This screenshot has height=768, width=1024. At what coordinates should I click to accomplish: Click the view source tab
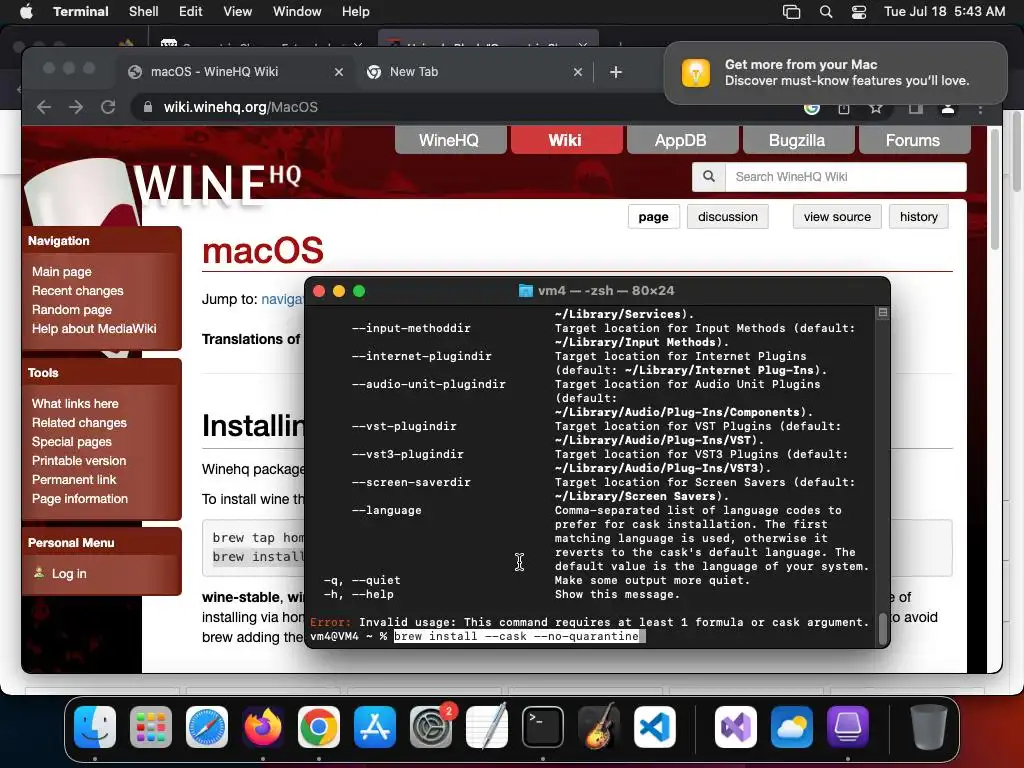837,217
